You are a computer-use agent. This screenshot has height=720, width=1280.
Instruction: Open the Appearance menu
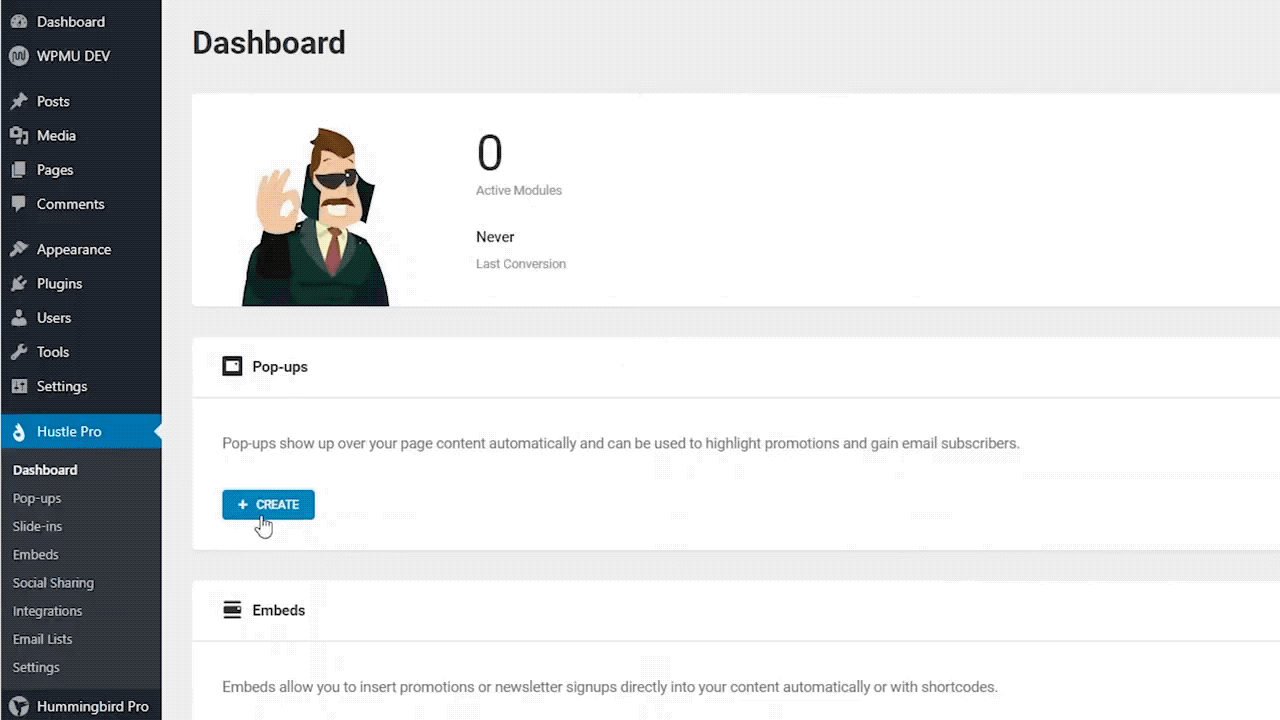[x=80, y=249]
